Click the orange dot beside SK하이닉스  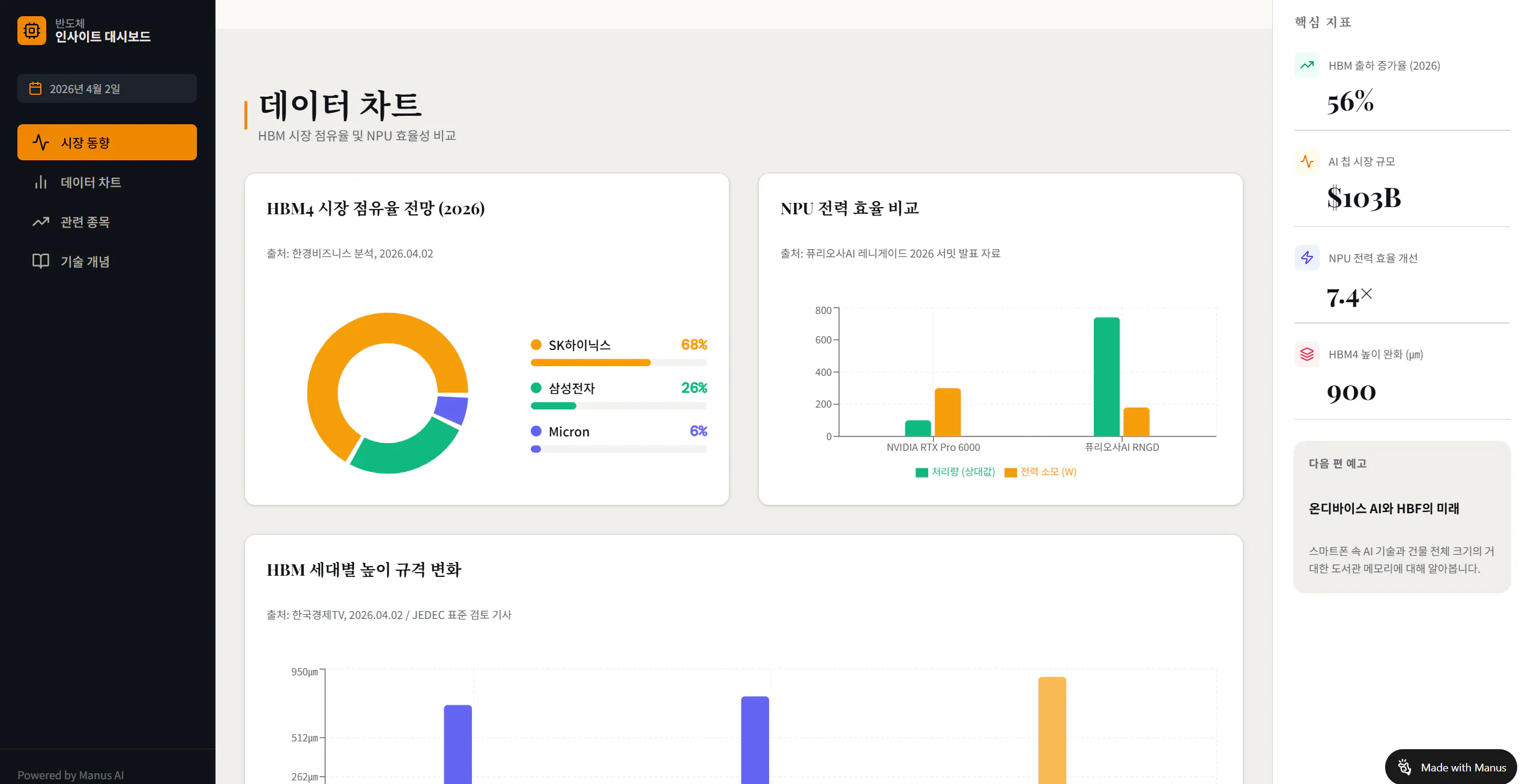(536, 345)
